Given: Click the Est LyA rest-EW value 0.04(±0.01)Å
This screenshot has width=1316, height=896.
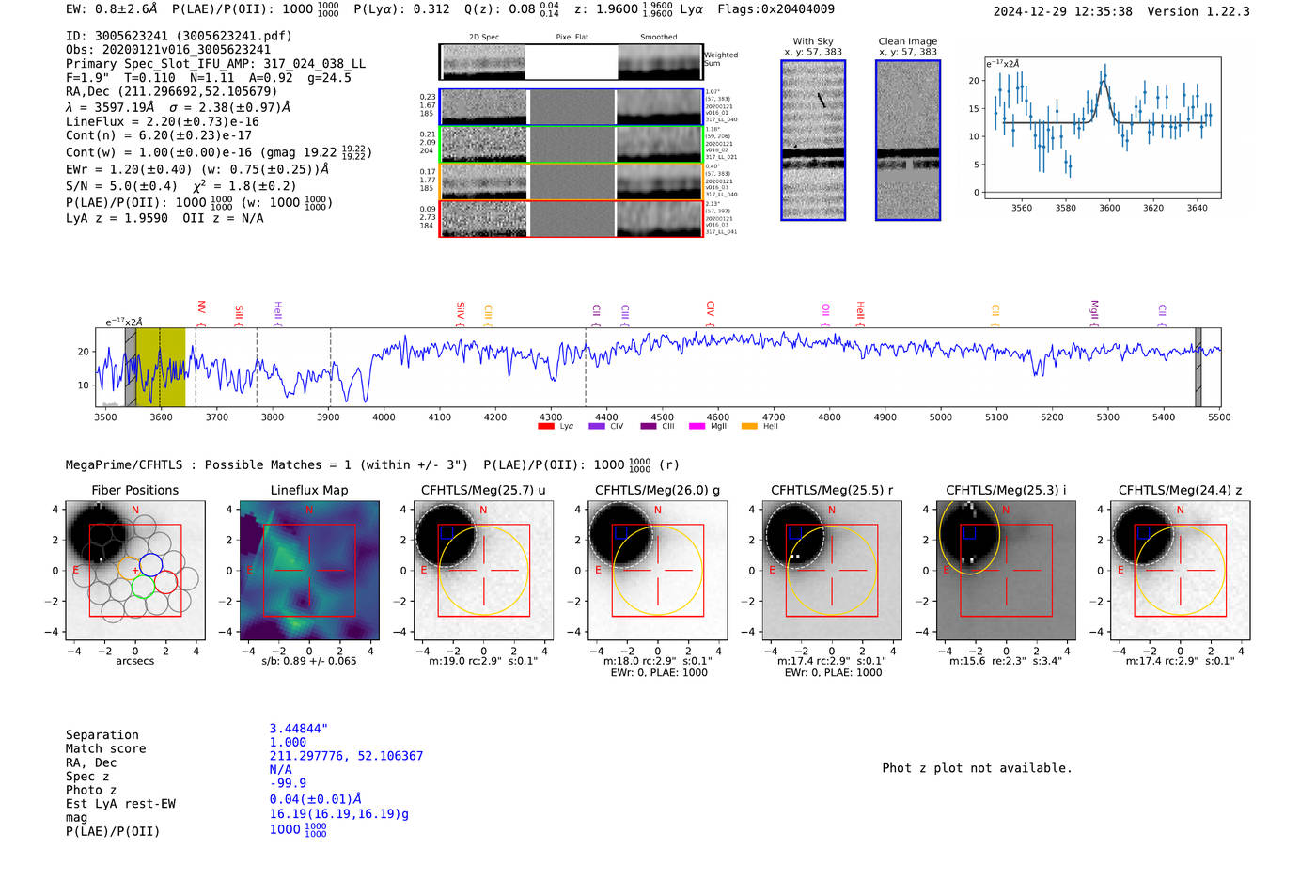Looking at the screenshot, I should coord(316,799).
